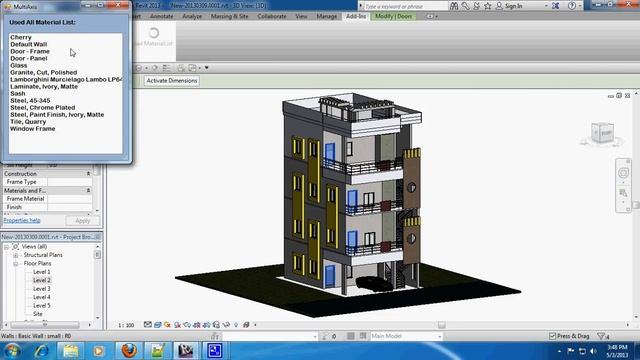Click the volume speaker tray icon
This screenshot has height=360, width=640.
pyautogui.click(x=593, y=351)
